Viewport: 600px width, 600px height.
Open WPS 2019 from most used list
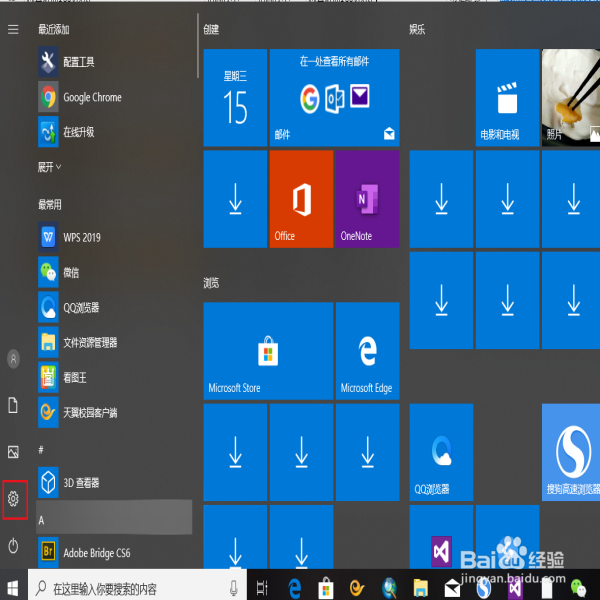(x=115, y=237)
